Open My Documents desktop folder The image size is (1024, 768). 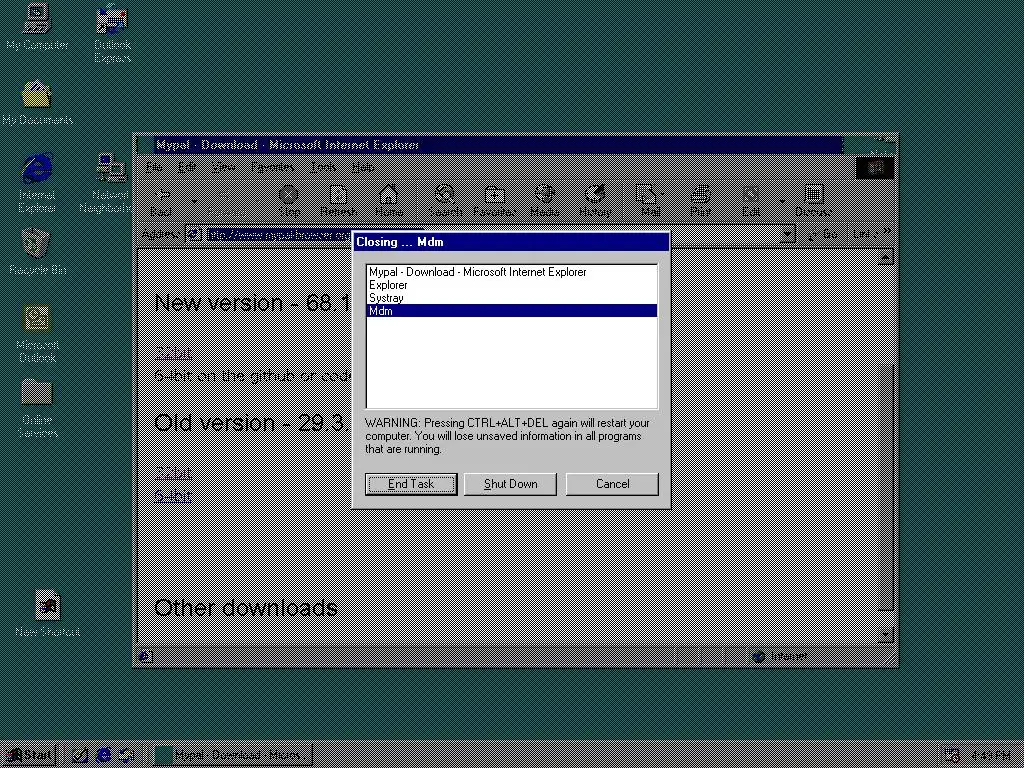pyautogui.click(x=37, y=103)
